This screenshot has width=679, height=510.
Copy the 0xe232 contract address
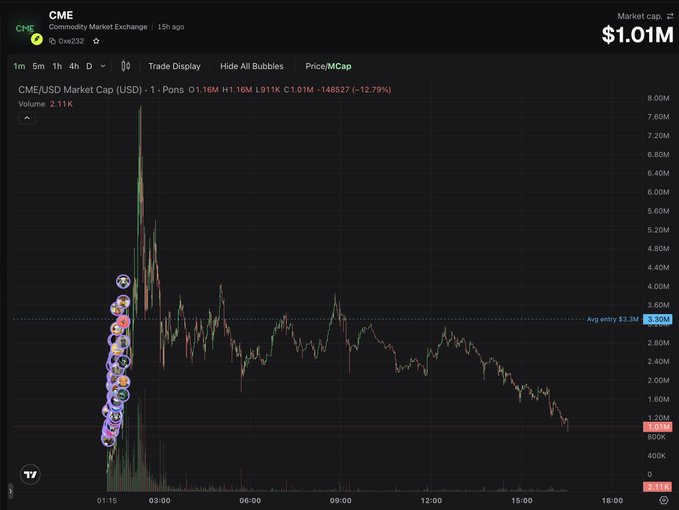click(x=52, y=41)
